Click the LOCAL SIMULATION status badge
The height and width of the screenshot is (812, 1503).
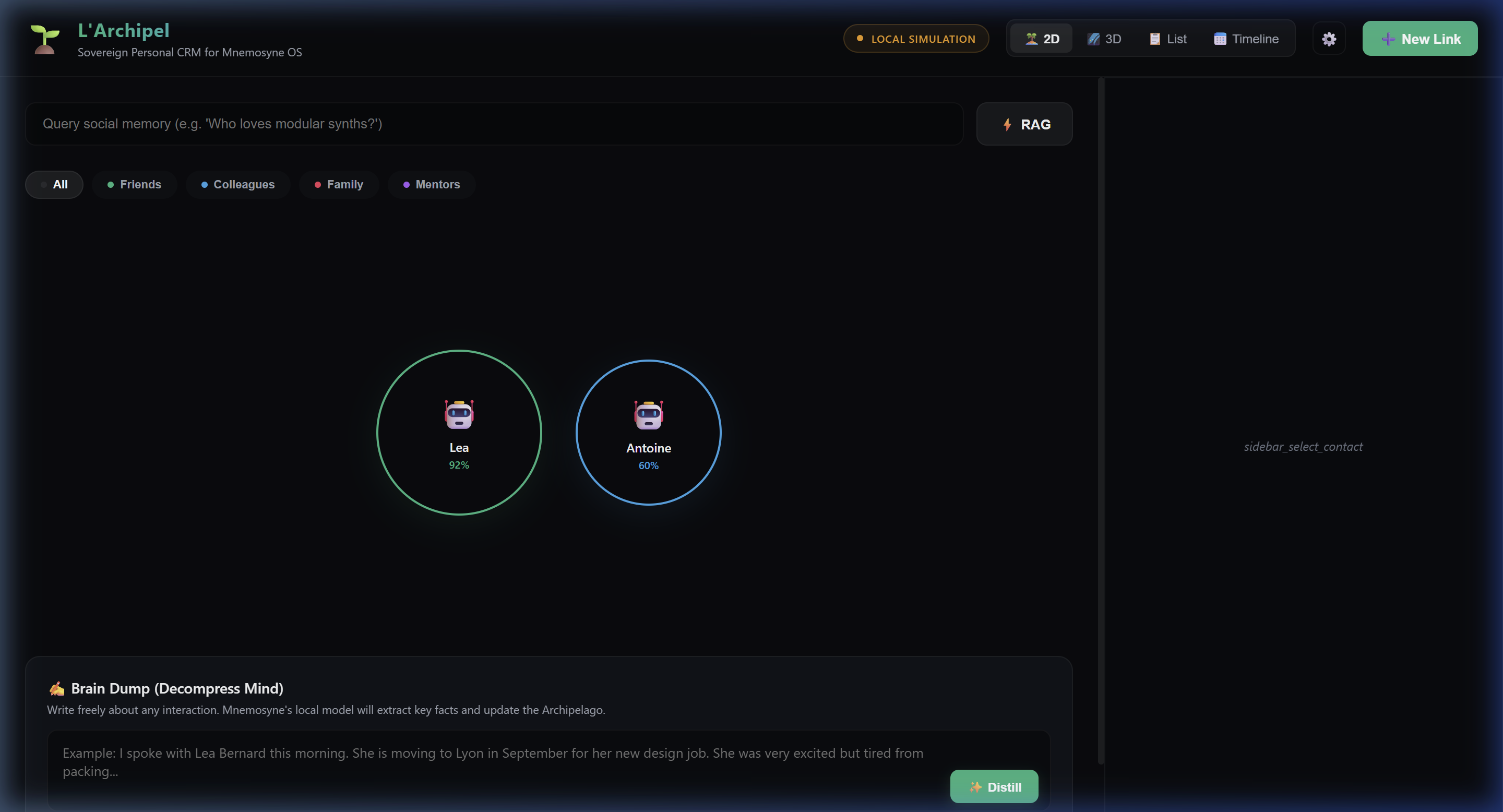916,39
